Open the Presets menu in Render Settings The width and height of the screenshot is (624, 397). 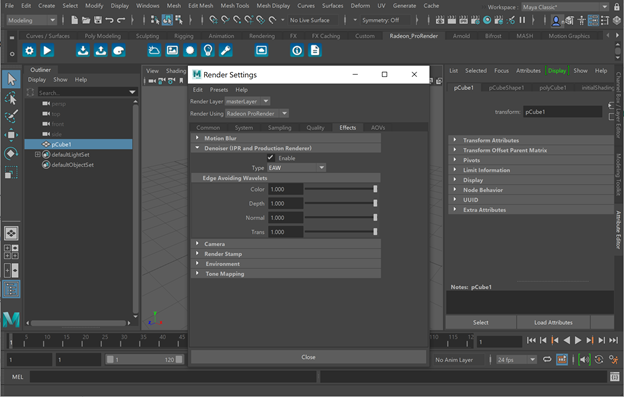tap(219, 90)
